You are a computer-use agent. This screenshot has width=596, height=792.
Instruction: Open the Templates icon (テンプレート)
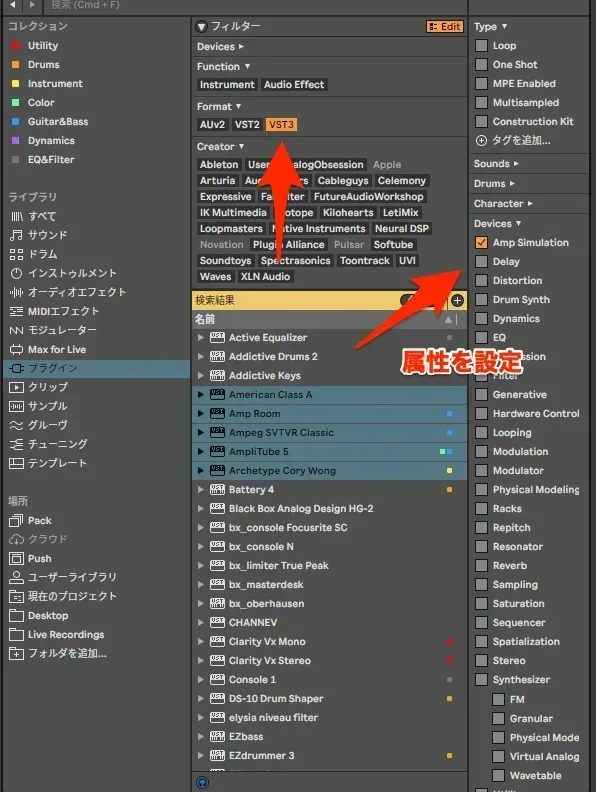(x=16, y=463)
